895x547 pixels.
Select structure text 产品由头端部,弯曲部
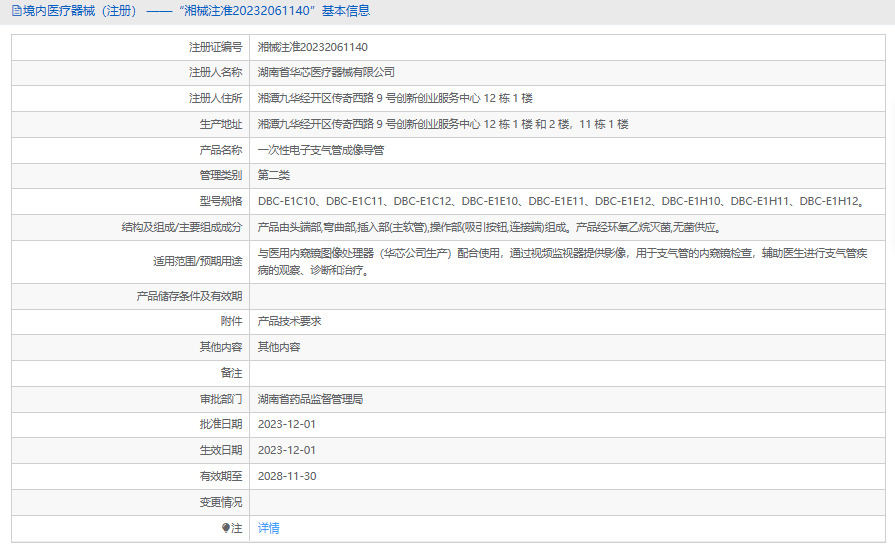point(490,227)
